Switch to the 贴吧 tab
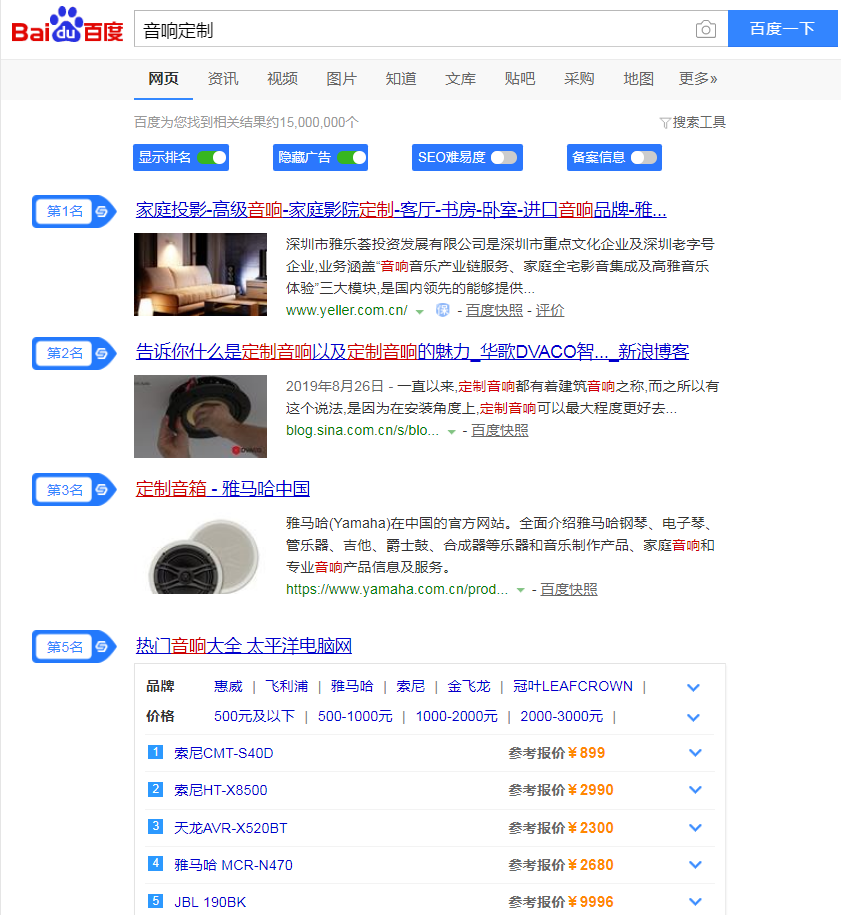Screen dimensions: 841x915 click(519, 79)
